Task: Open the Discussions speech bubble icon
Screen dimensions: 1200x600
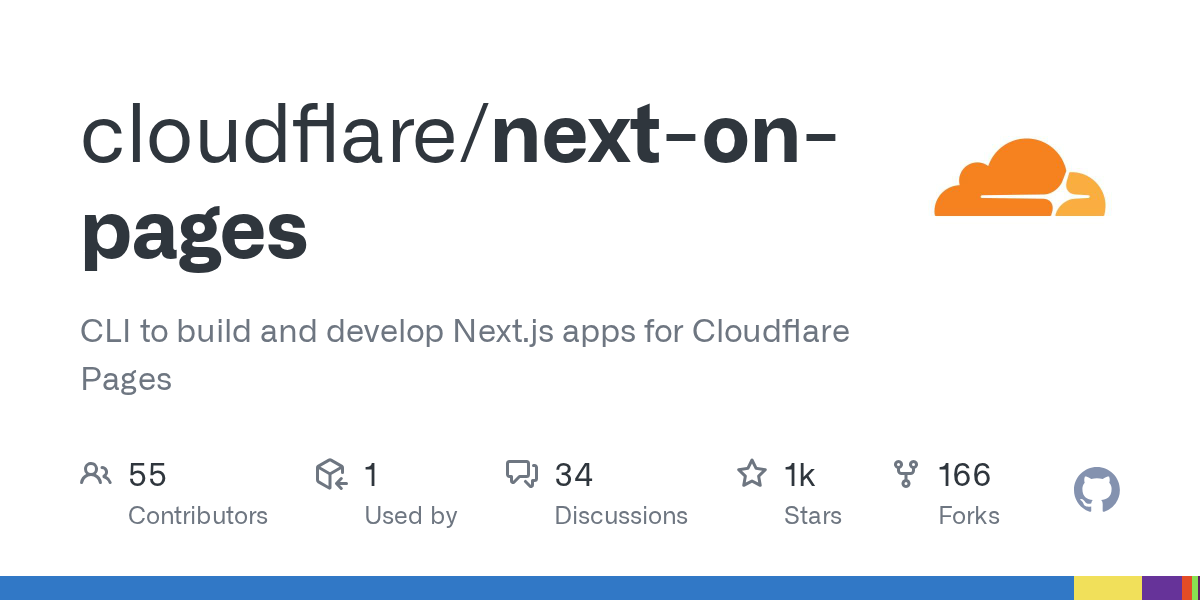Action: (523, 474)
